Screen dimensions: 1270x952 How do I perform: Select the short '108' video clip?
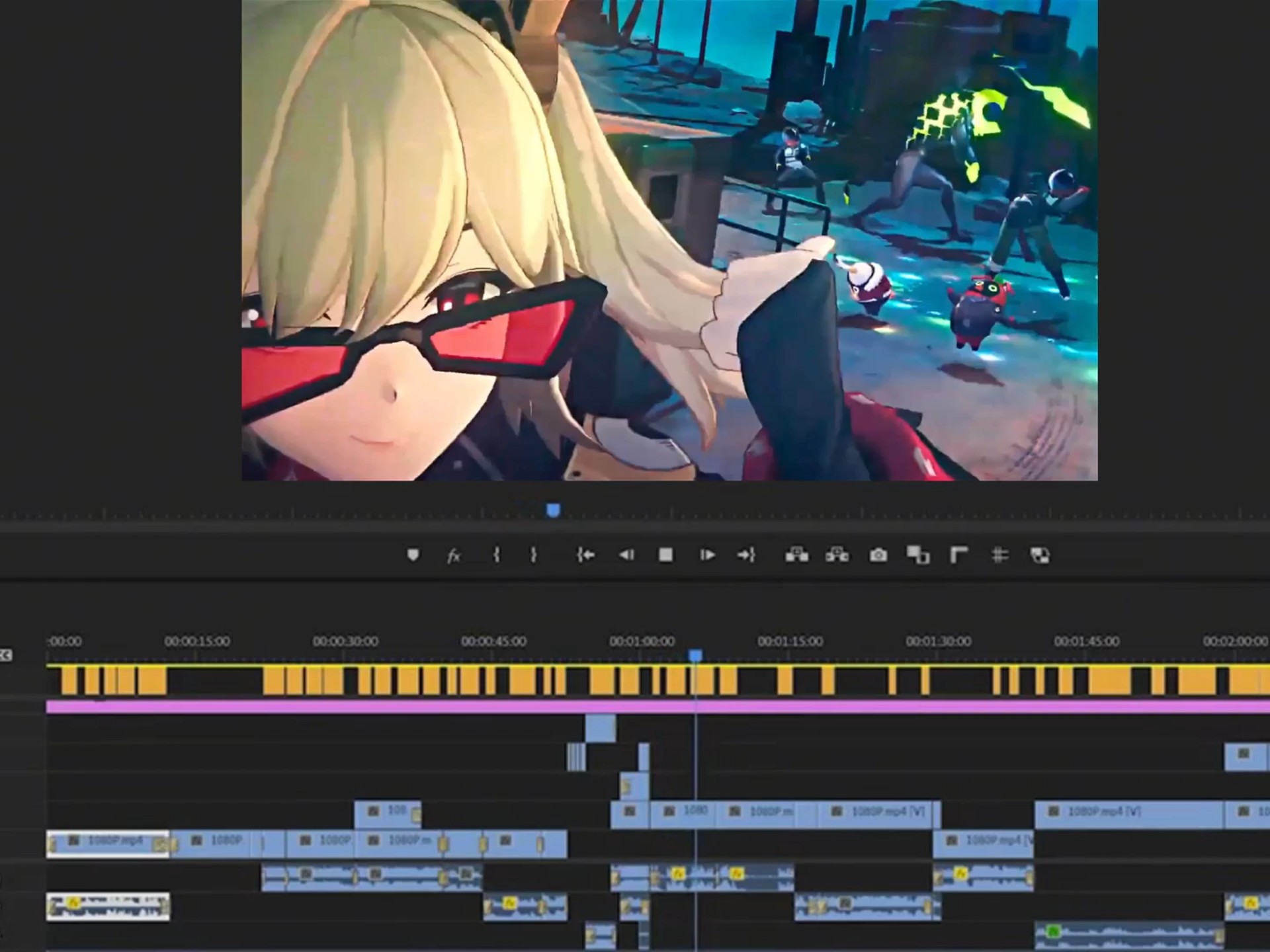388,814
